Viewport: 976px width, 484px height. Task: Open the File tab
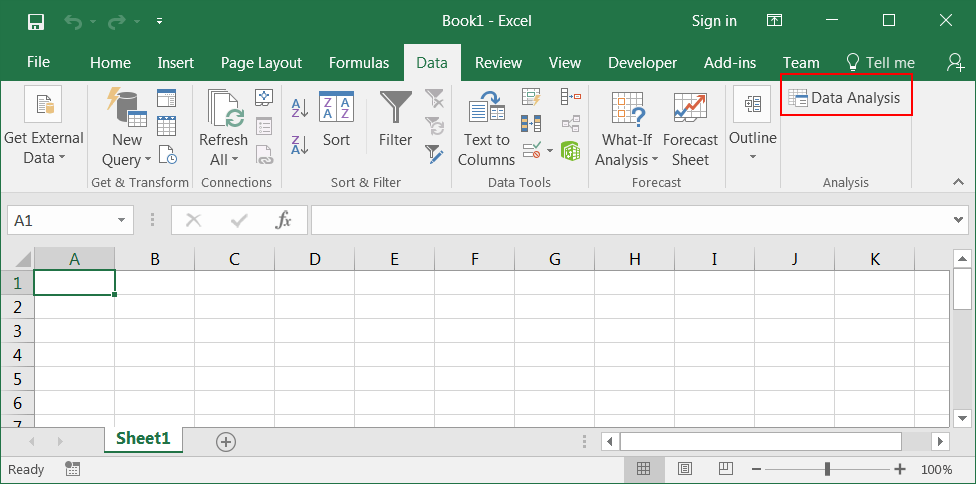(x=39, y=62)
